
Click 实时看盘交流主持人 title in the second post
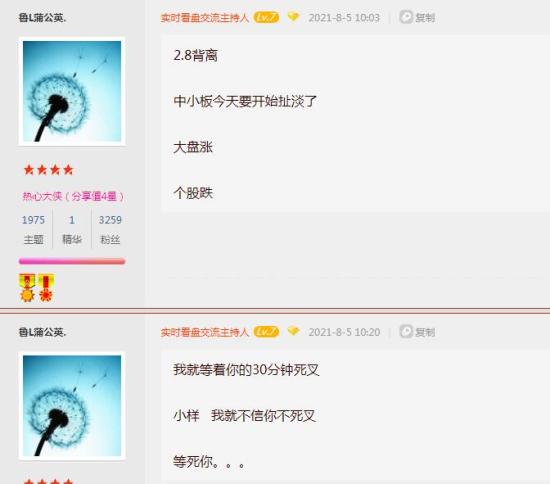pyautogui.click(x=204, y=332)
